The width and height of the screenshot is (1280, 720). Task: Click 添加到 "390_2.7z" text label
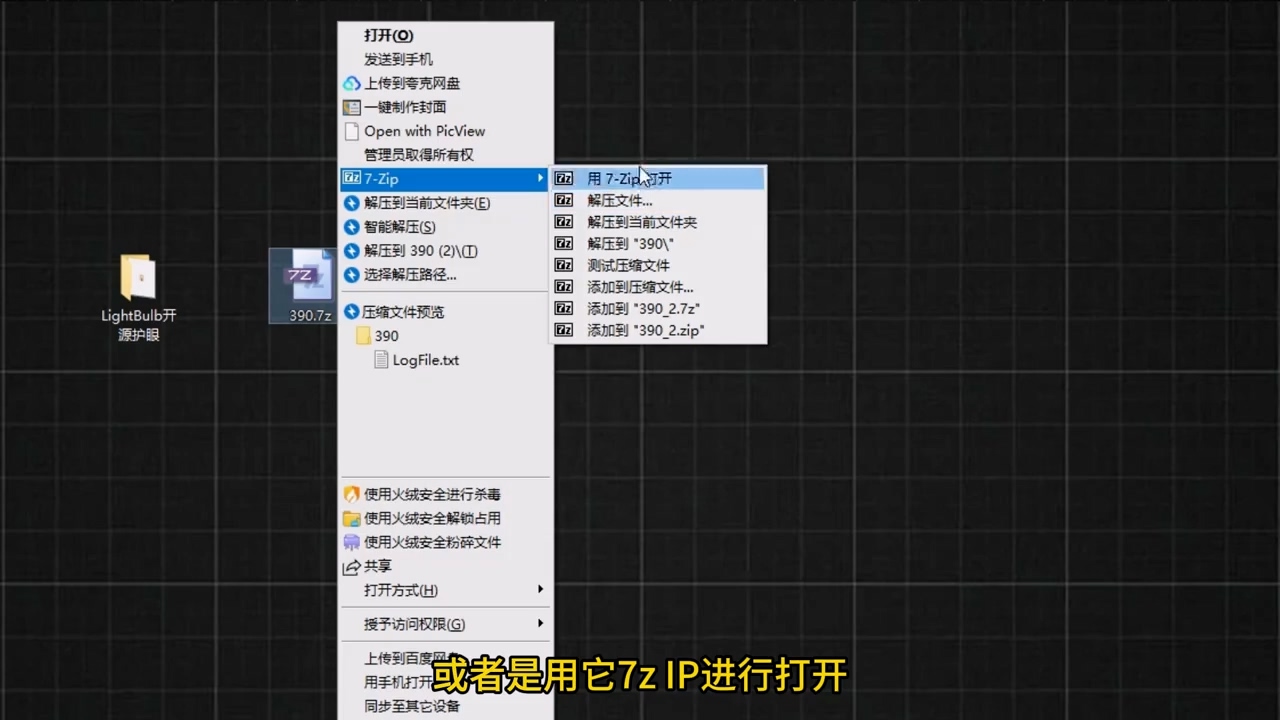coord(643,309)
